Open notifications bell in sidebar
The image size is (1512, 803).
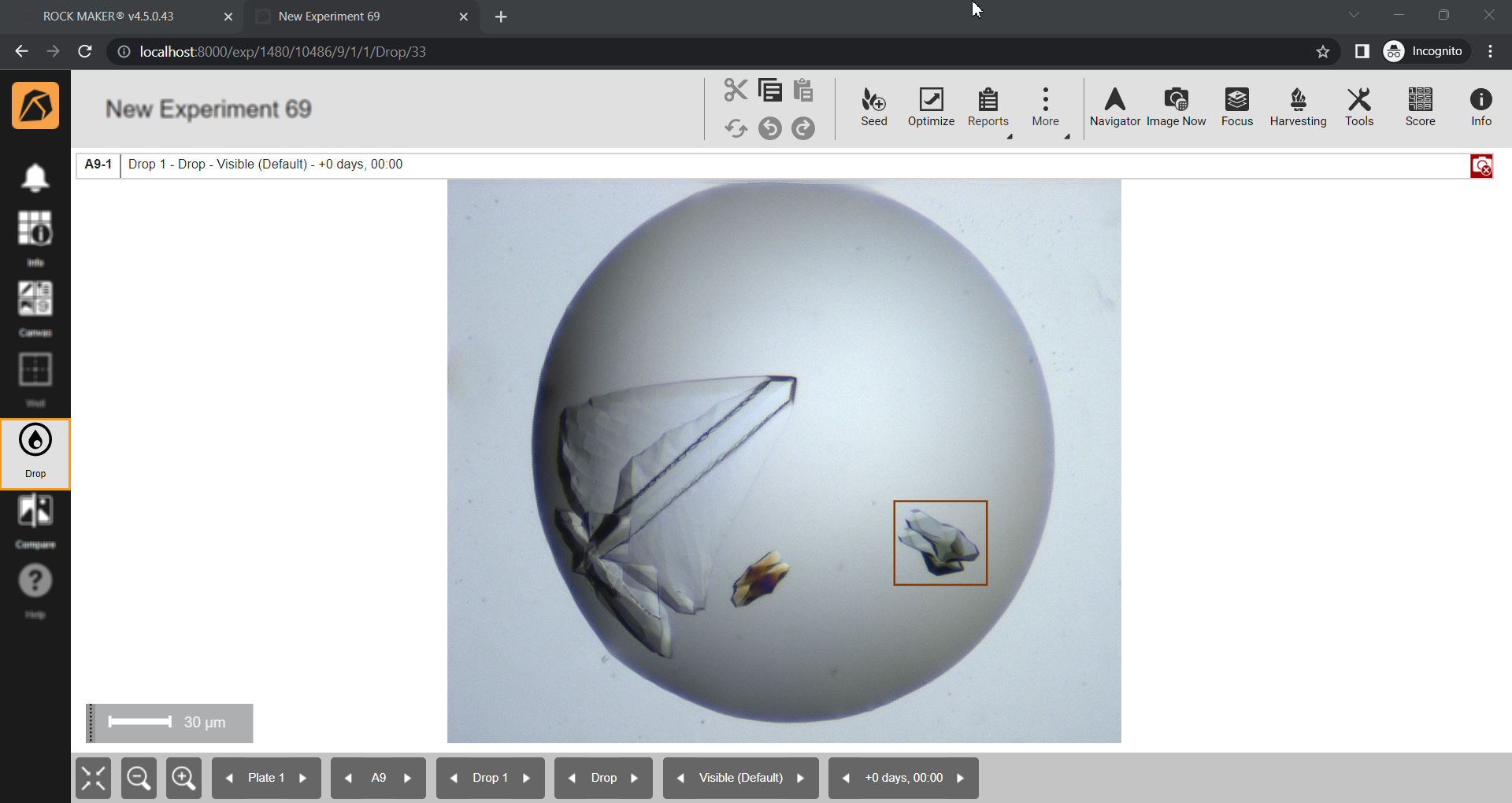[x=35, y=178]
